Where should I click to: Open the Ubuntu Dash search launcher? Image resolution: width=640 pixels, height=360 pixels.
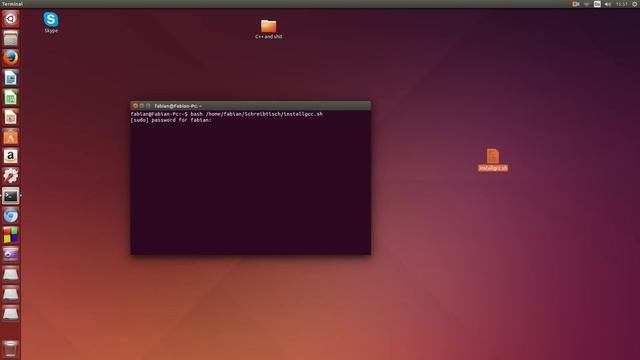click(x=11, y=19)
